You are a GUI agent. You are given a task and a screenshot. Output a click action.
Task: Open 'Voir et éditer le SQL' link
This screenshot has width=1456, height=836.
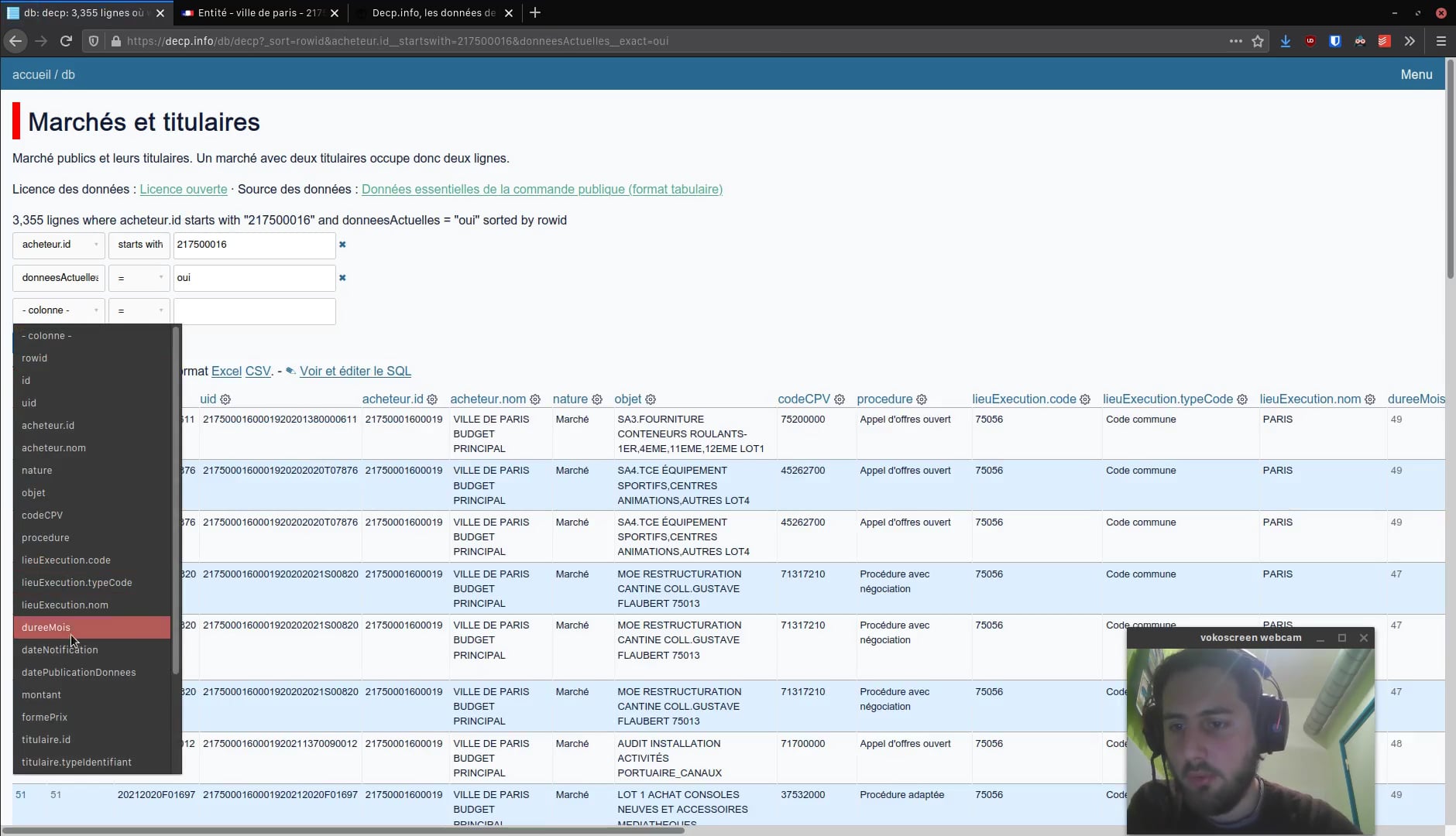tap(355, 372)
